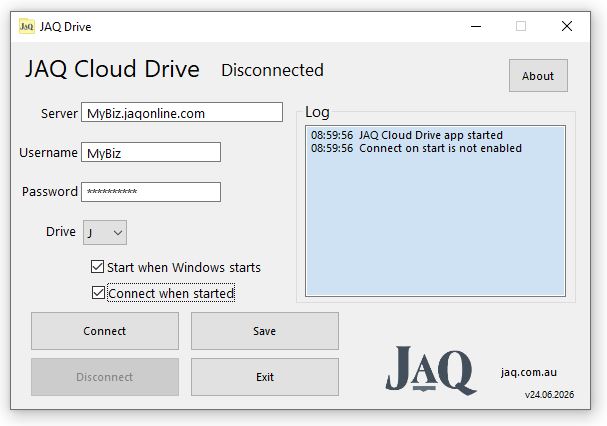607x426 pixels.
Task: Select the Password input field
Action: 151,192
